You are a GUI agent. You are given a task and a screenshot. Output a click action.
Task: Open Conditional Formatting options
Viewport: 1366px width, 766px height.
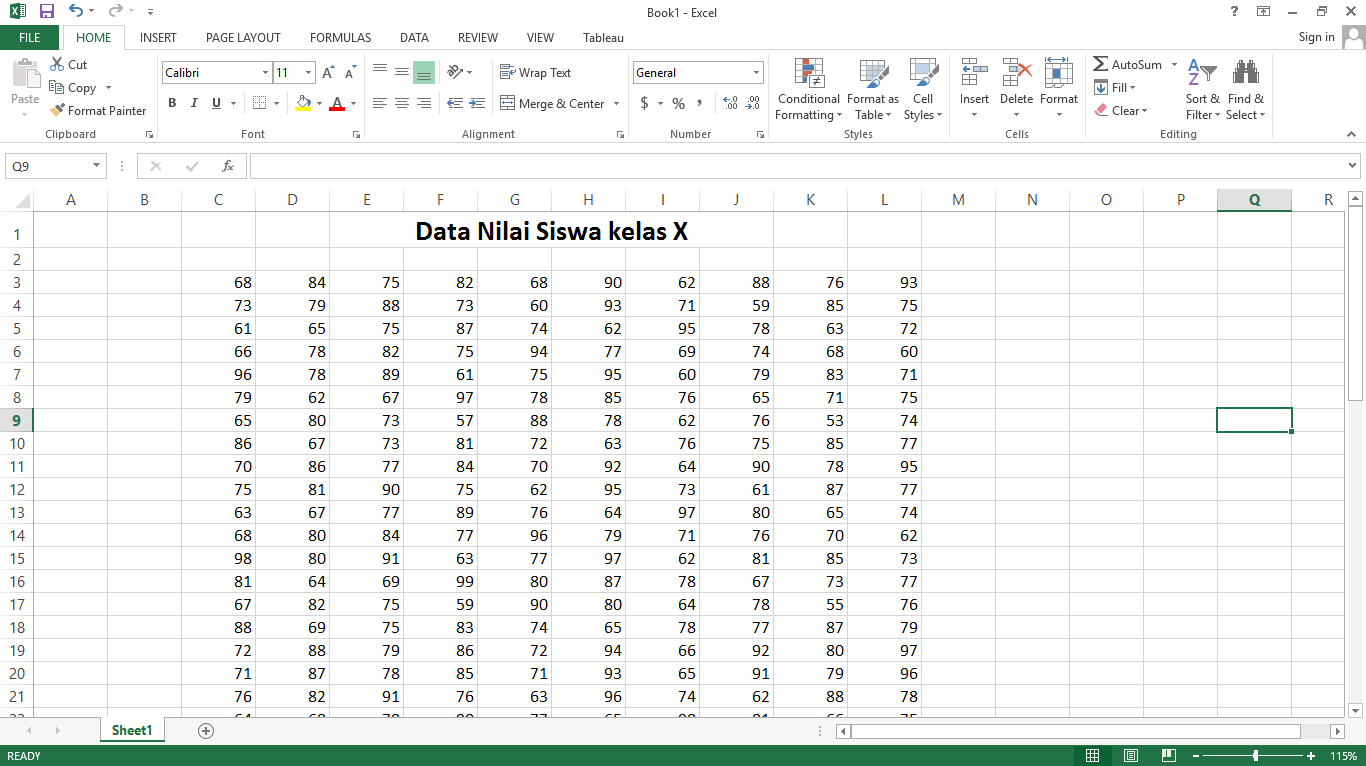[808, 89]
